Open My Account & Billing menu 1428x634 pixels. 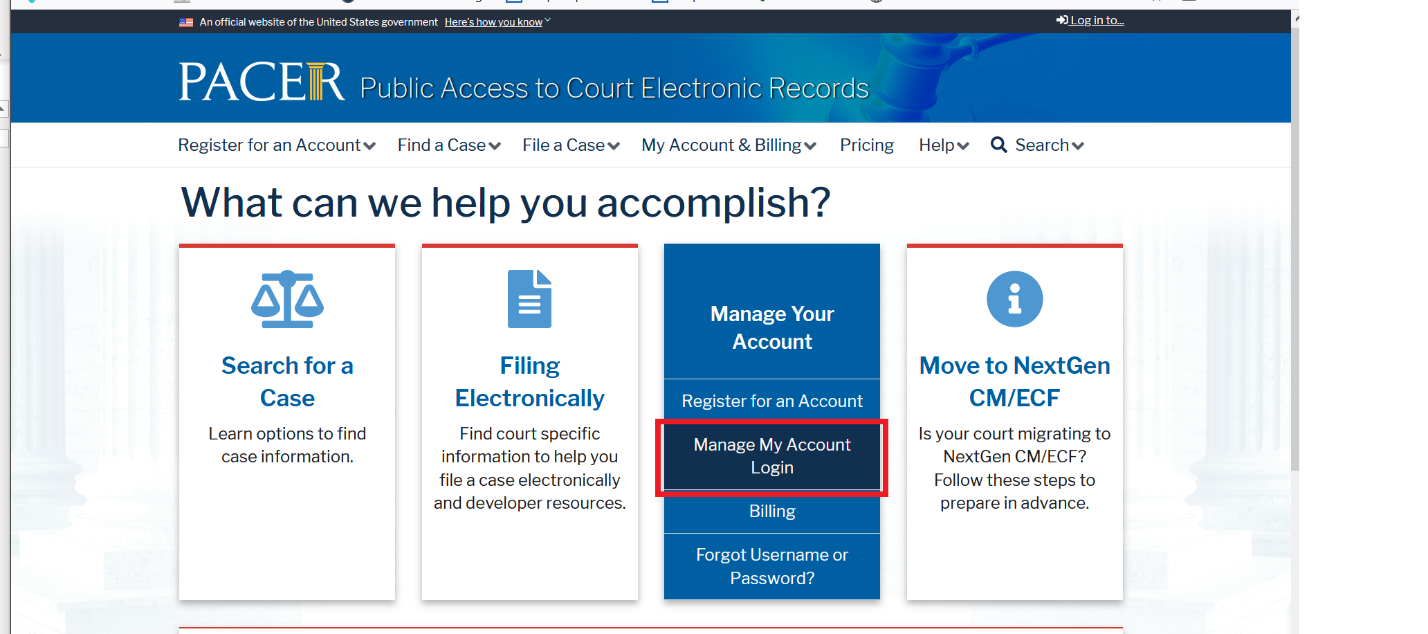point(729,145)
